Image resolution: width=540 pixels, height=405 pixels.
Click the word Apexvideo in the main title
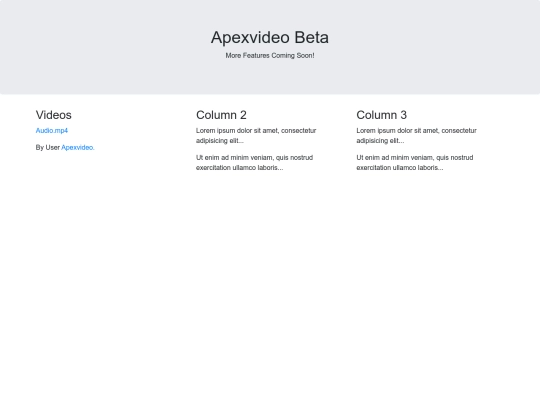point(250,37)
